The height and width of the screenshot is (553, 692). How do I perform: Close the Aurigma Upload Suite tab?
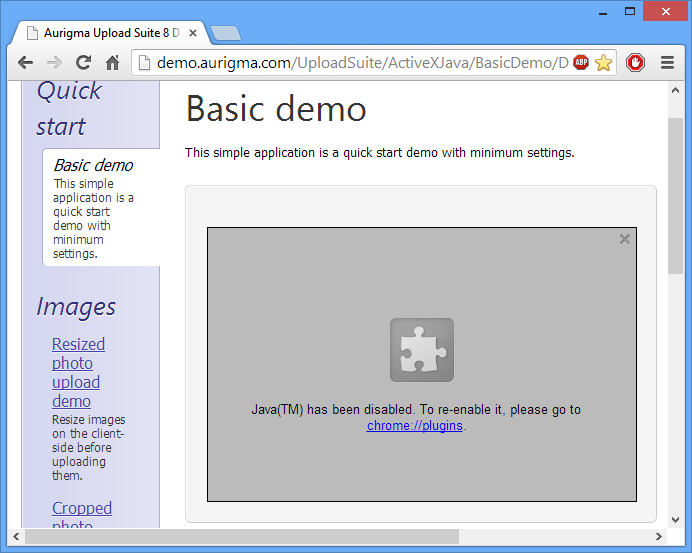point(193,33)
